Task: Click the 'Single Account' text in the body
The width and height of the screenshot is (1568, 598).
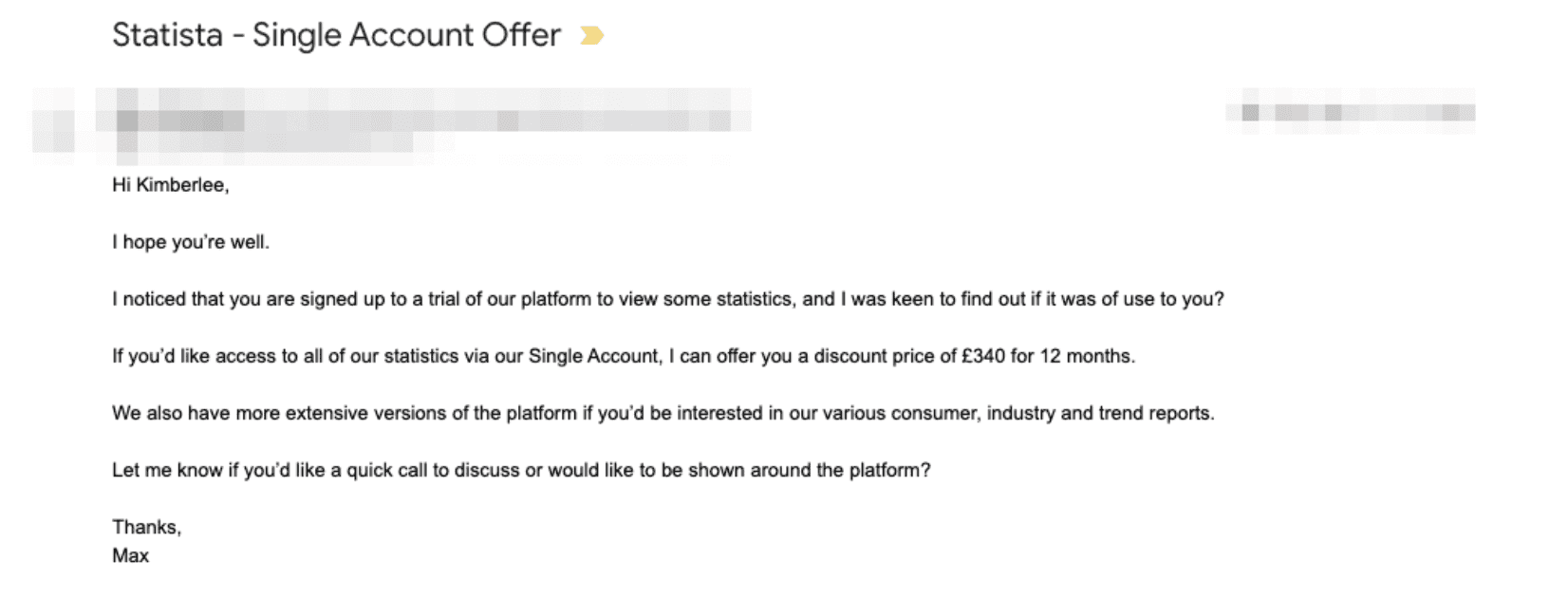Action: click(x=593, y=356)
